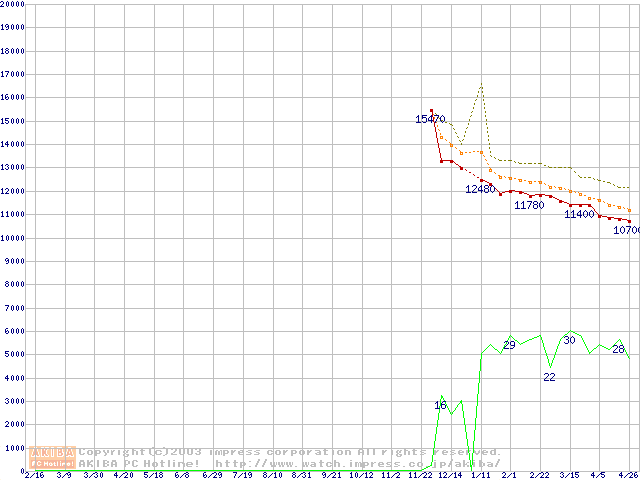
Task: Select the 30 label on green line
Action: [x=569, y=340]
